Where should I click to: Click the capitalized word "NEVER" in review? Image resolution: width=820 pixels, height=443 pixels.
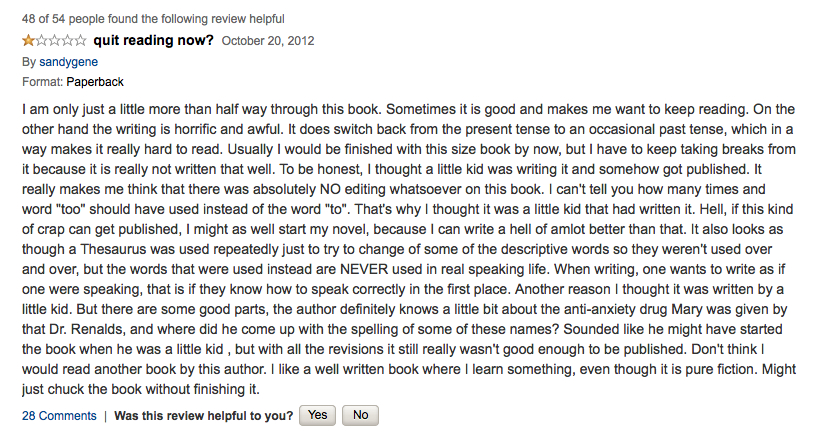364,269
